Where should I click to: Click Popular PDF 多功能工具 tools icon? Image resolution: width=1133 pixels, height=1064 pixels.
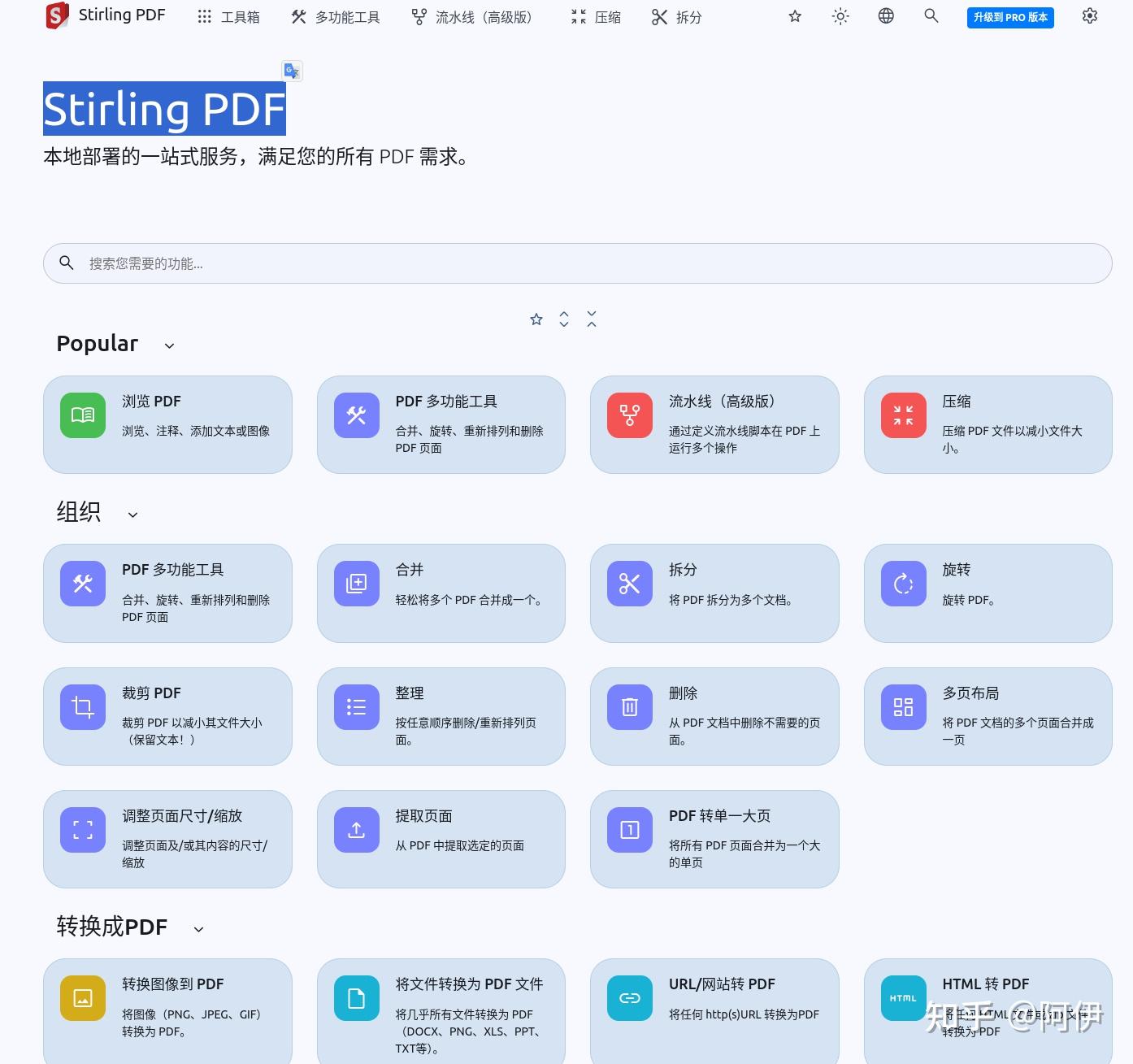click(x=357, y=415)
